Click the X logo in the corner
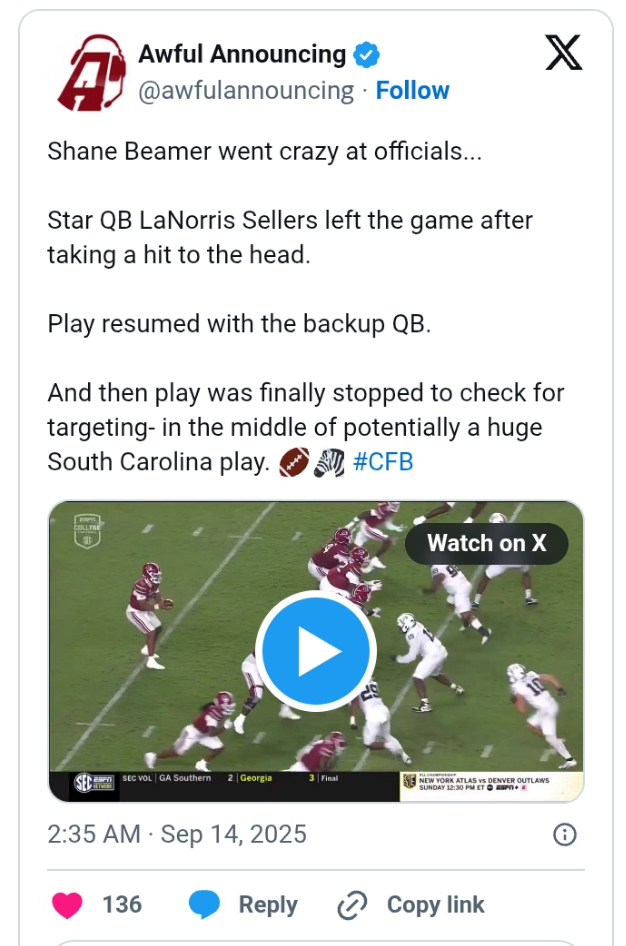626x946 pixels. (x=563, y=52)
